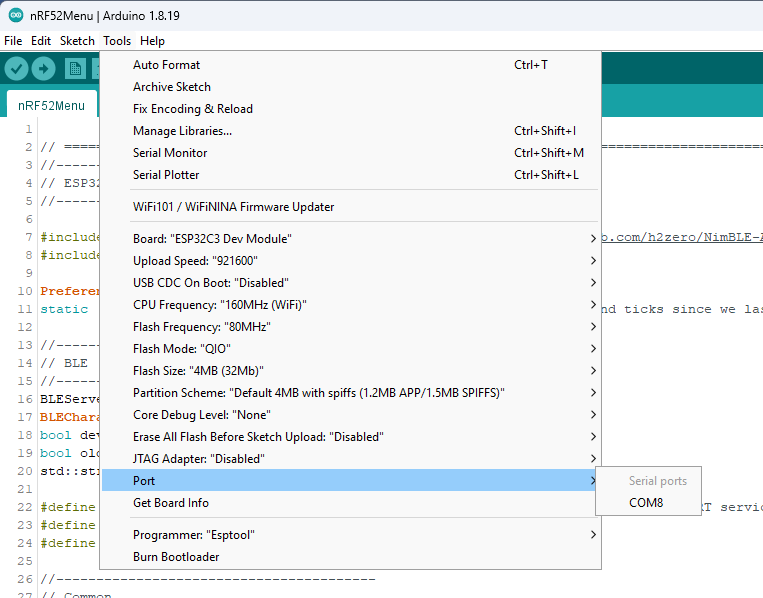763x598 pixels.
Task: Expand Flash Size "4MB (32Mb)" submenu
Action: click(350, 371)
